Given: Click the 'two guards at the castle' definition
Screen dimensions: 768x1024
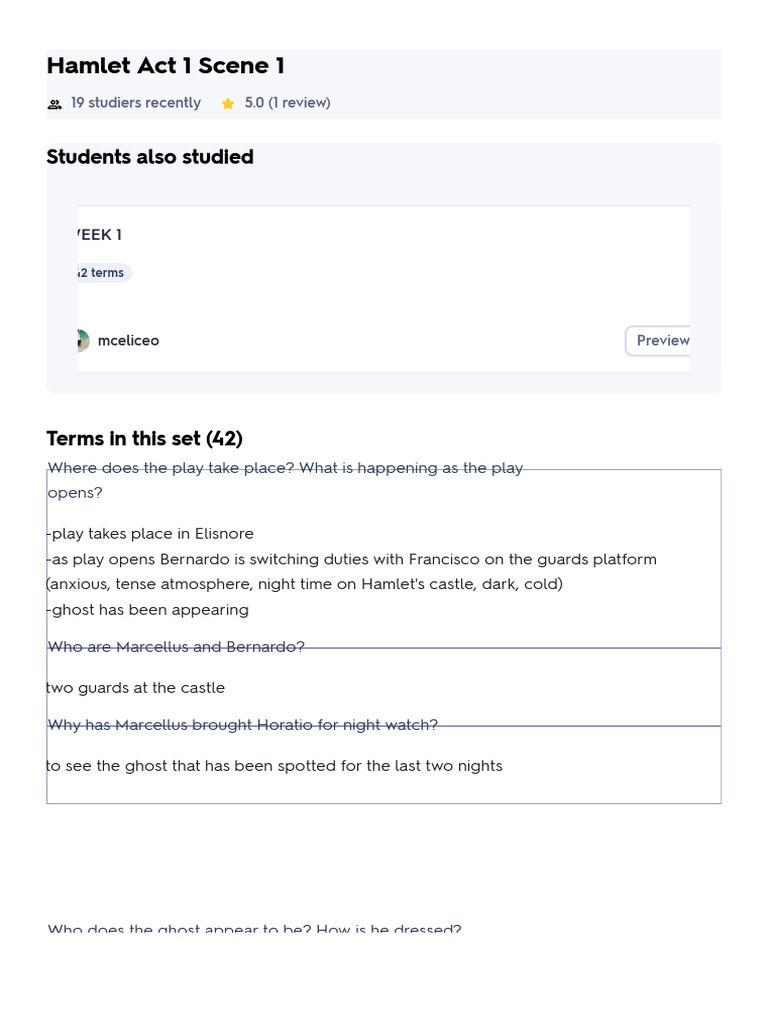Looking at the screenshot, I should (136, 688).
